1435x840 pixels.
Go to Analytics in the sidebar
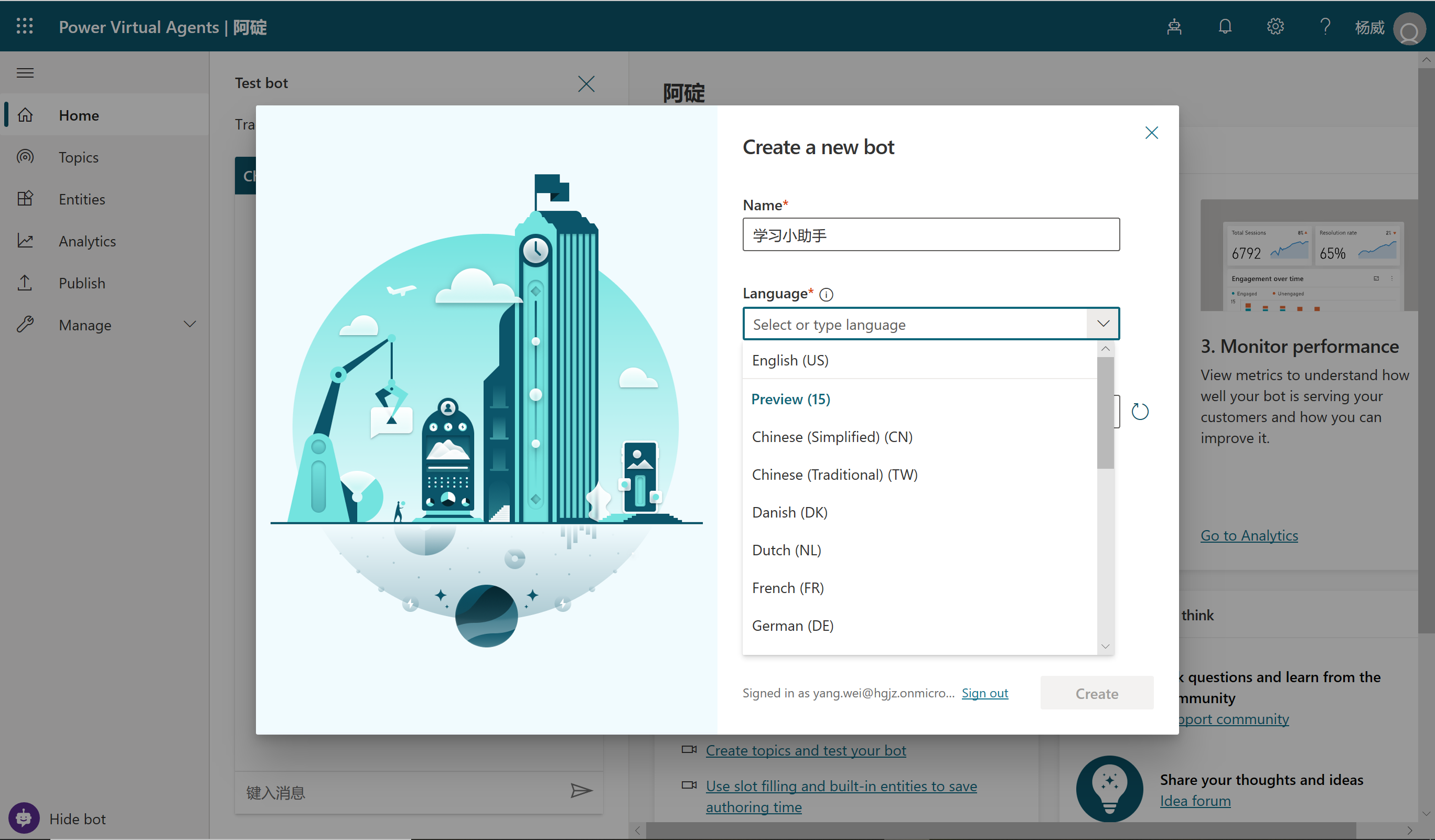pyautogui.click(x=87, y=241)
